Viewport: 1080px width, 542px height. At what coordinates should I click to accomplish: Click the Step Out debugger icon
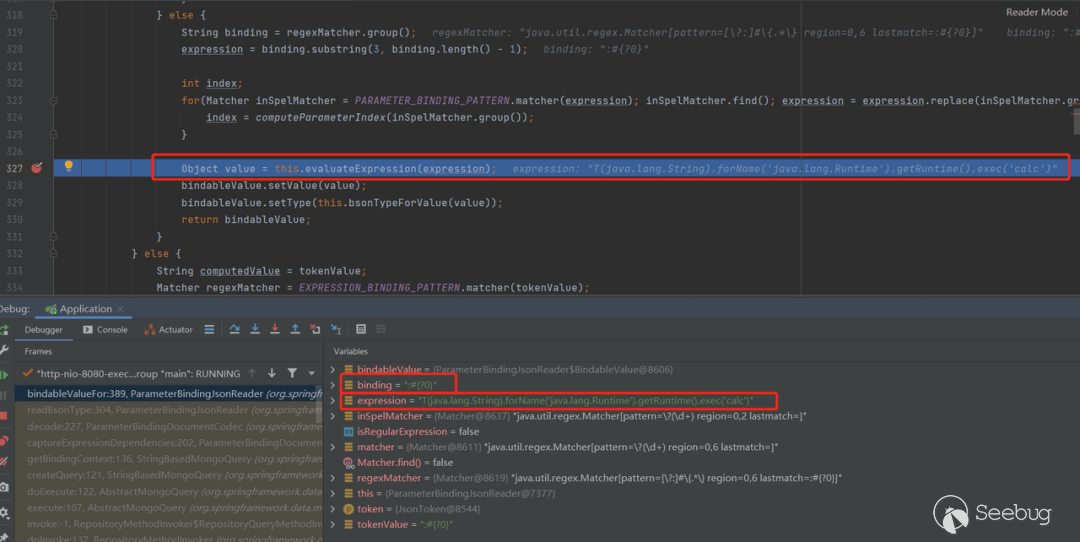[295, 329]
